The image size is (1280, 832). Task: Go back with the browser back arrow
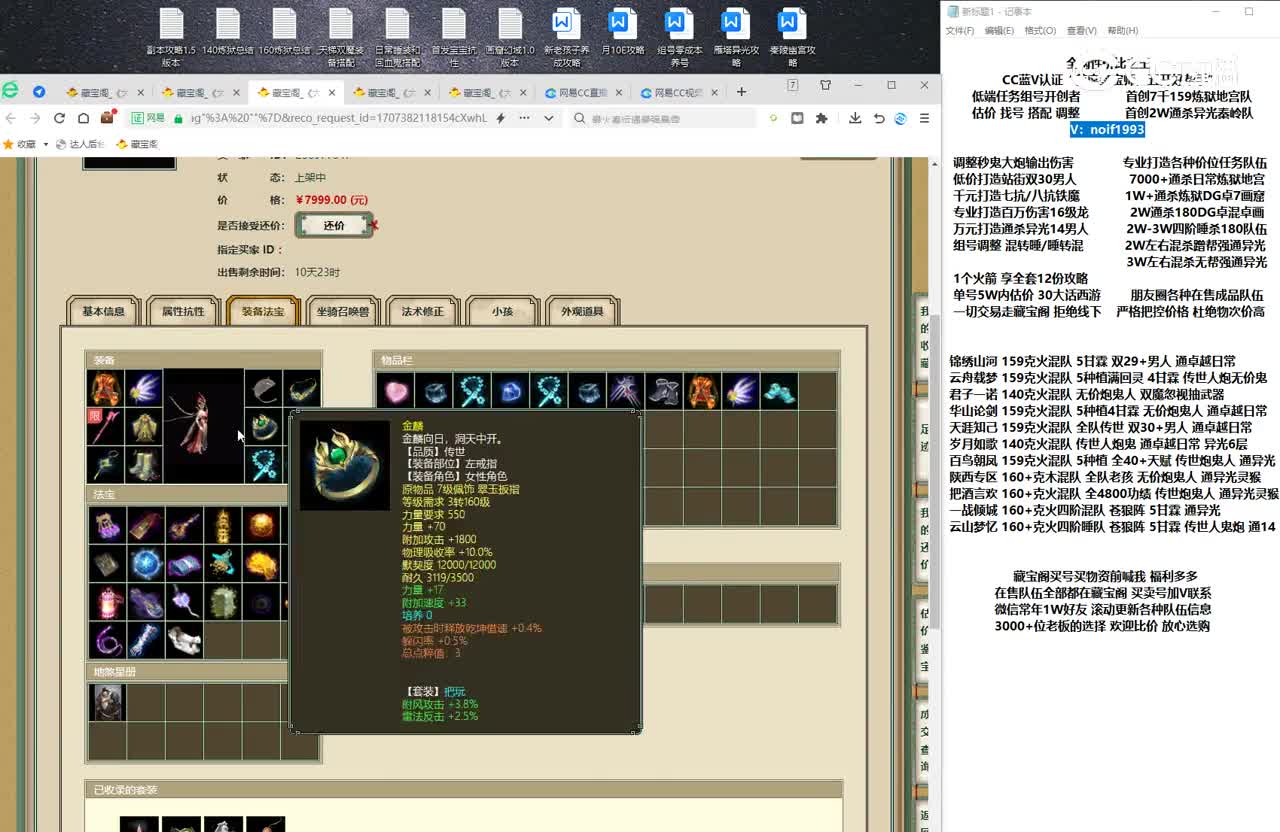click(x=11, y=118)
